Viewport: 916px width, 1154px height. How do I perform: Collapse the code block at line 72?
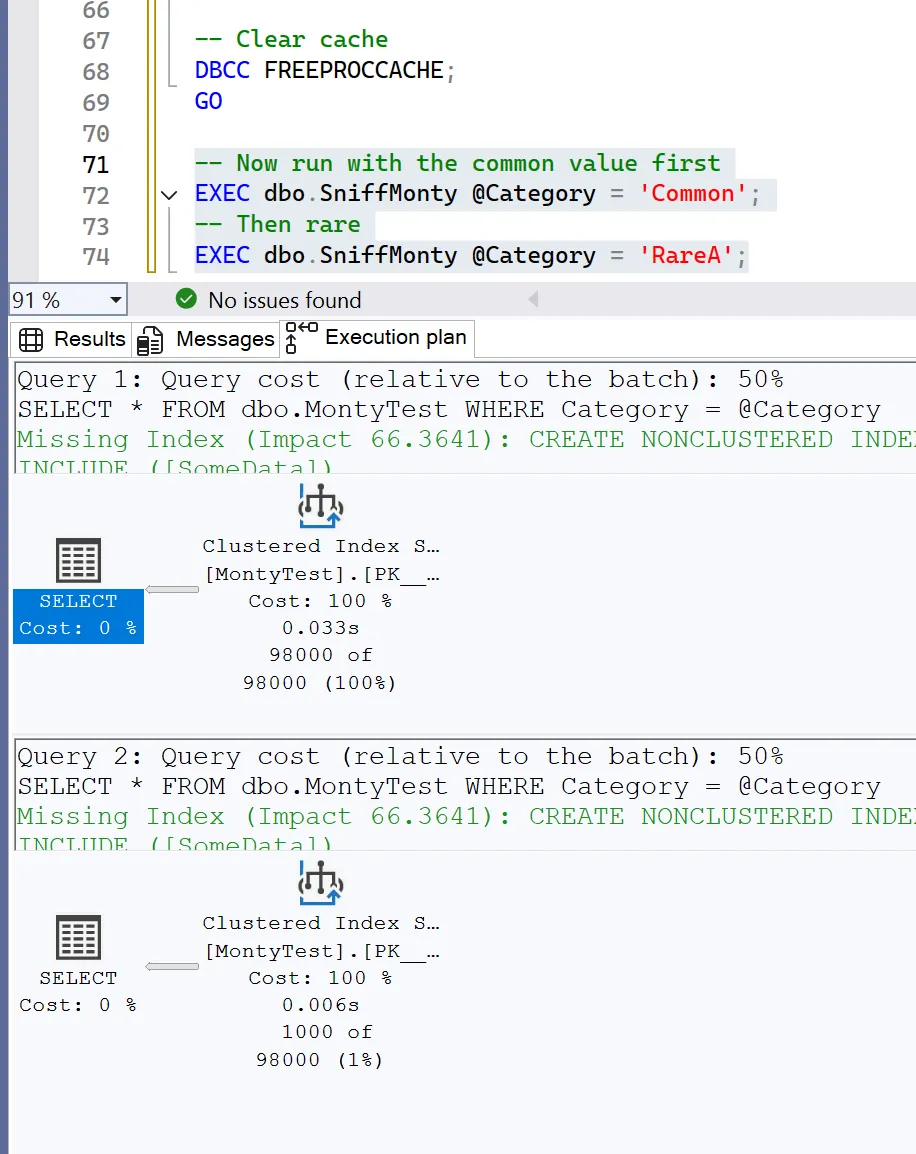click(x=169, y=195)
